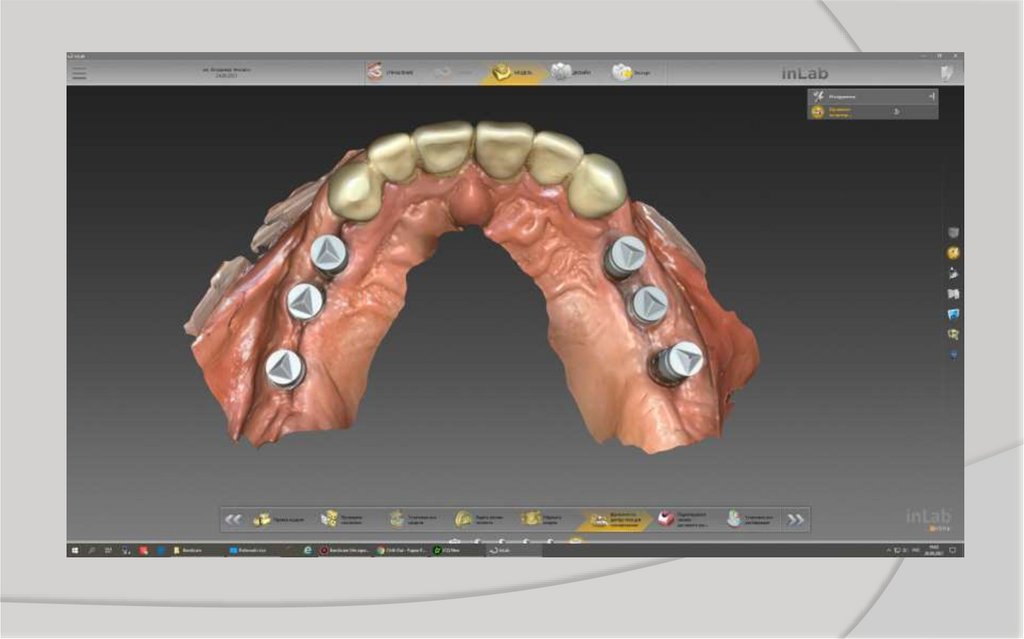Select the step with red and white tooth icon
This screenshot has height=639, width=1024.
tap(683, 519)
